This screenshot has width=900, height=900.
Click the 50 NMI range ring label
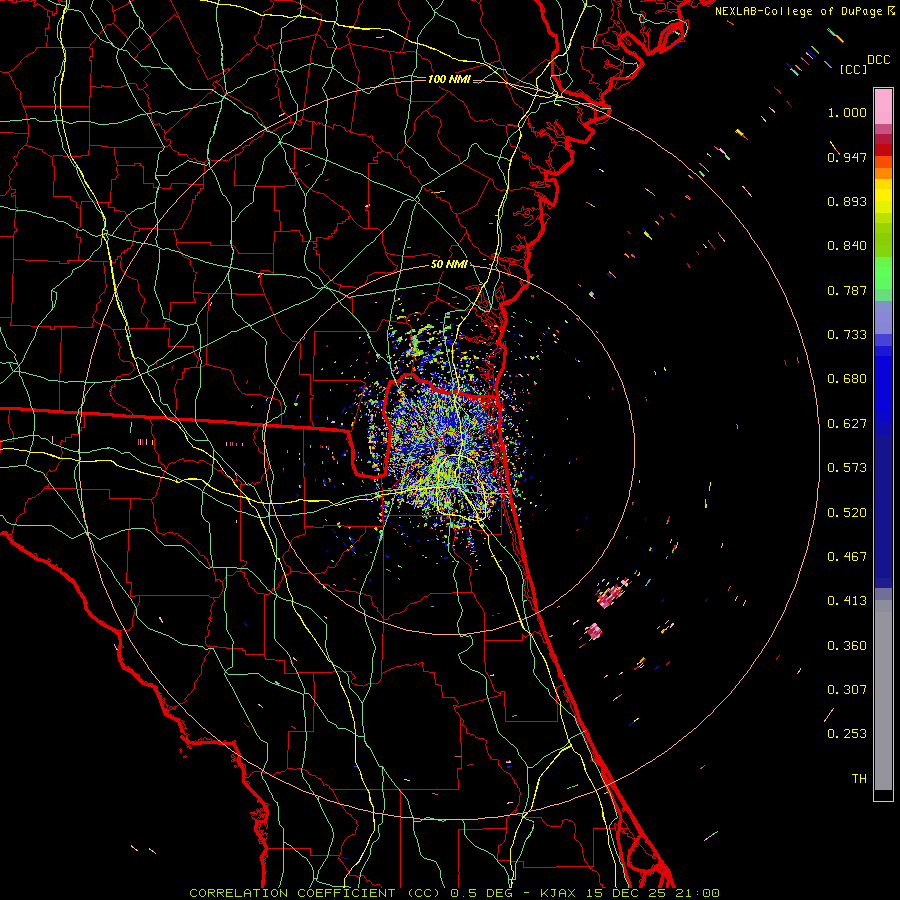pos(449,264)
